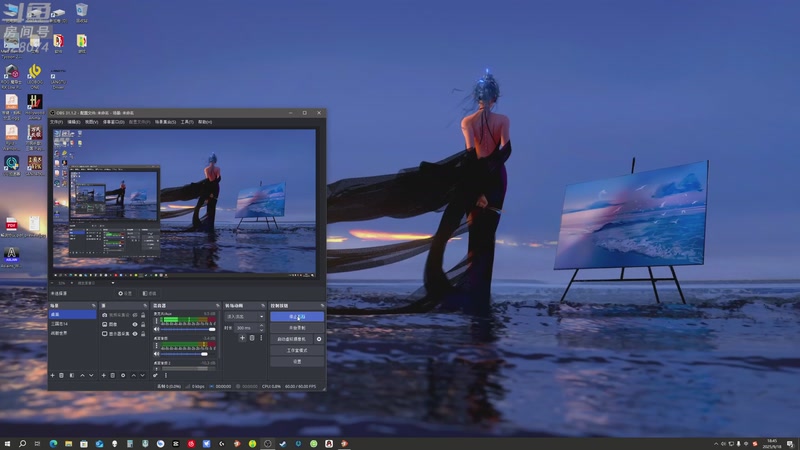
Task: Open virtual camera settings gear icon
Action: [x=319, y=339]
